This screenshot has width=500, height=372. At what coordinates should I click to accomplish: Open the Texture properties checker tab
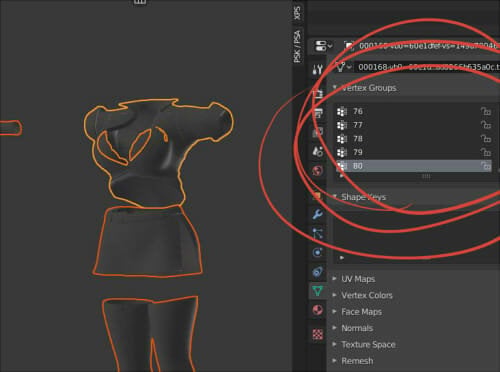[318, 334]
